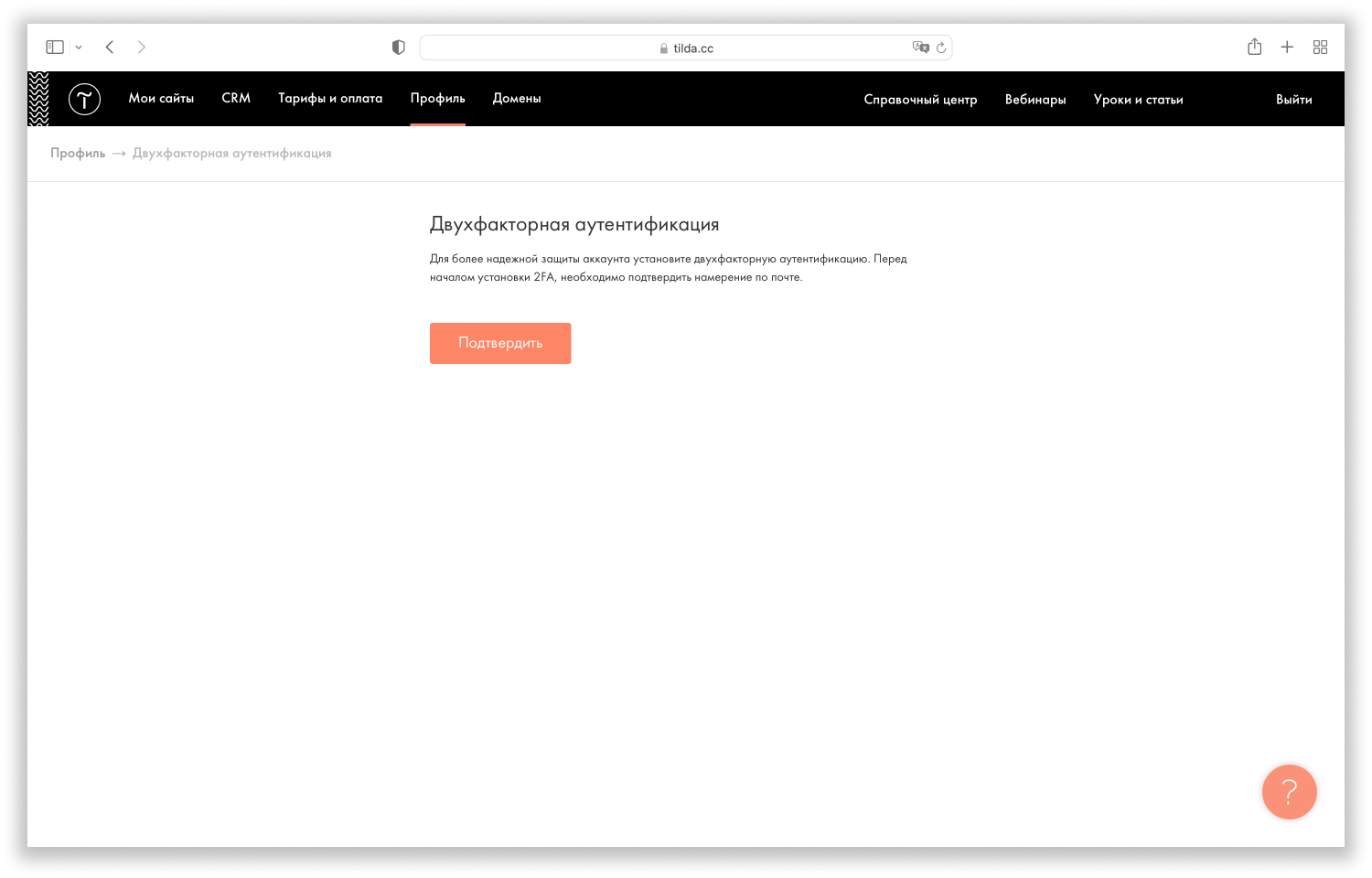
Task: Reload the page with the refresh icon
Action: (941, 48)
